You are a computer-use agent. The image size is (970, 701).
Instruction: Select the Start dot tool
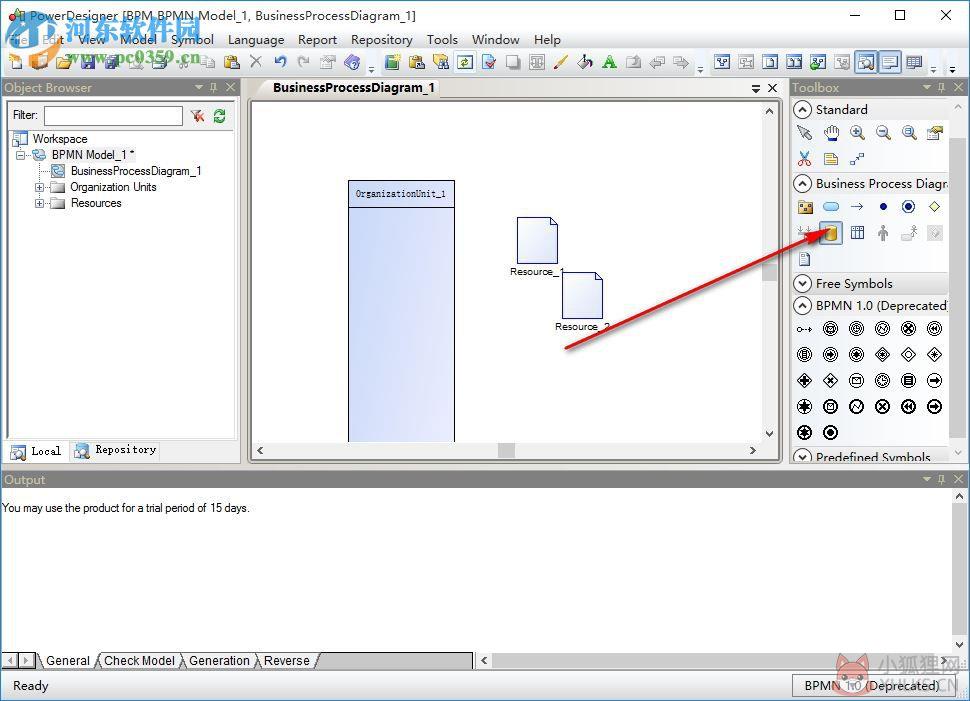[883, 207]
